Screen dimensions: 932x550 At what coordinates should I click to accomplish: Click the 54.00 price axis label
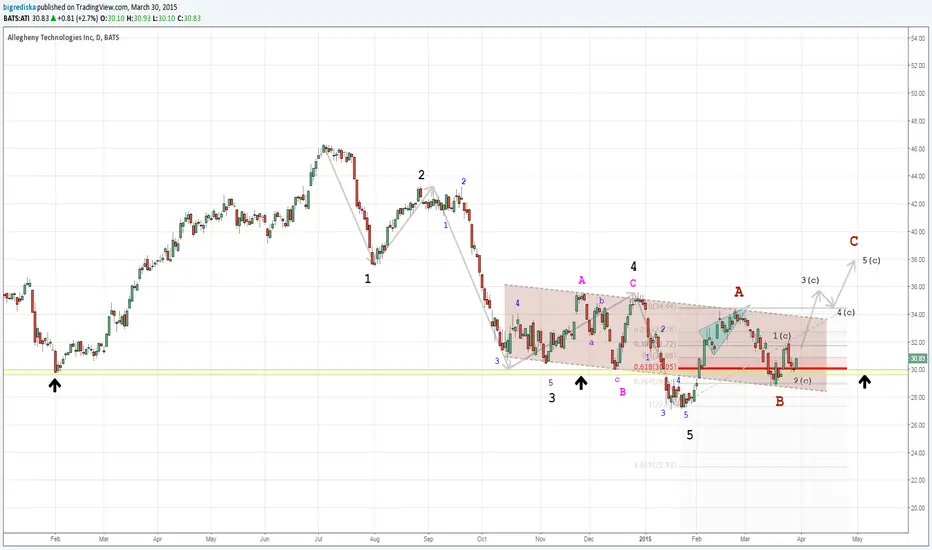(x=918, y=38)
